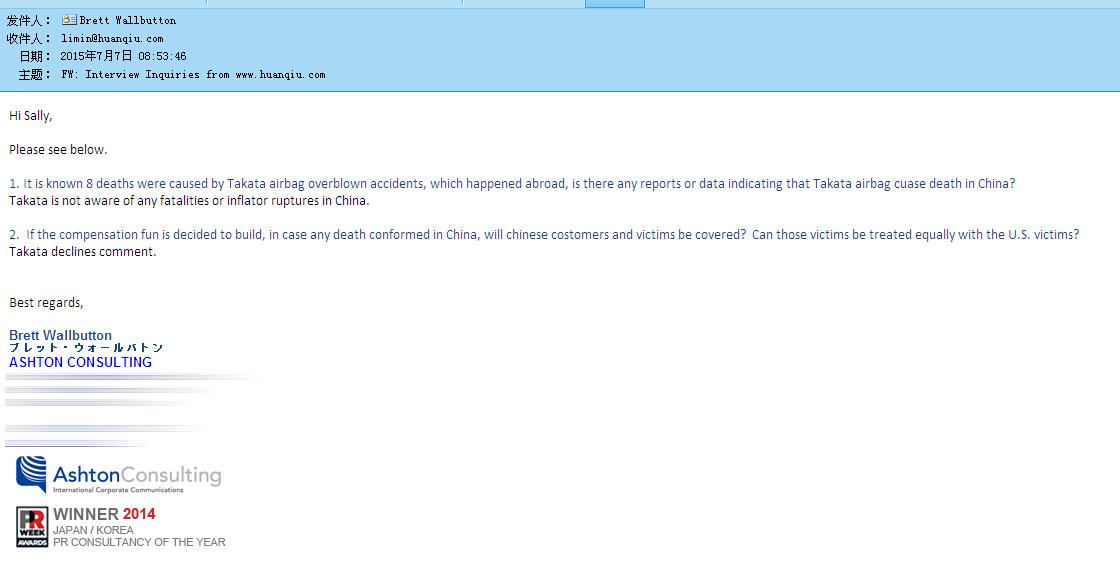Click the 收件人 recipient label
This screenshot has width=1120, height=563.
coord(28,38)
